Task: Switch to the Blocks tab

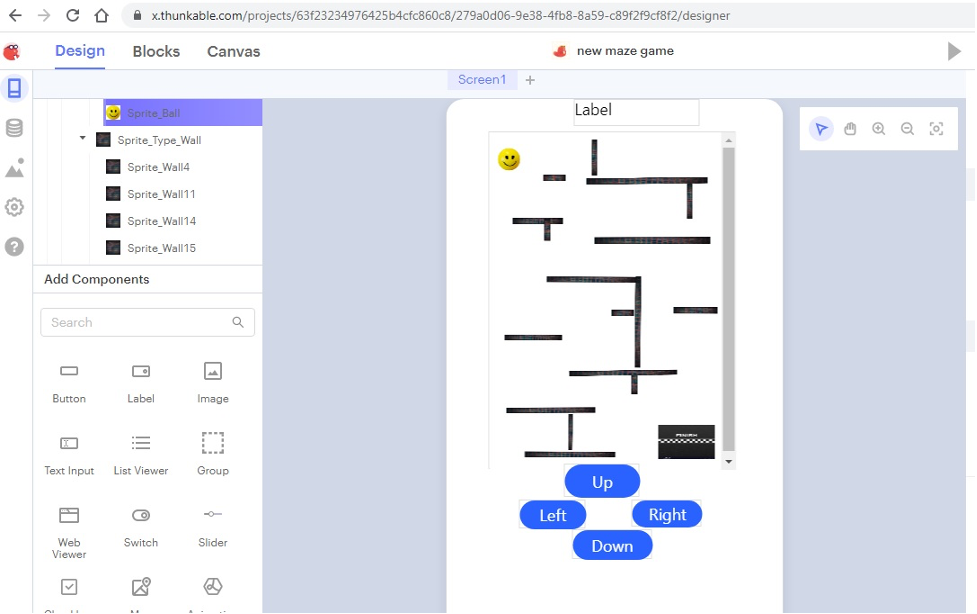Action: [x=156, y=52]
